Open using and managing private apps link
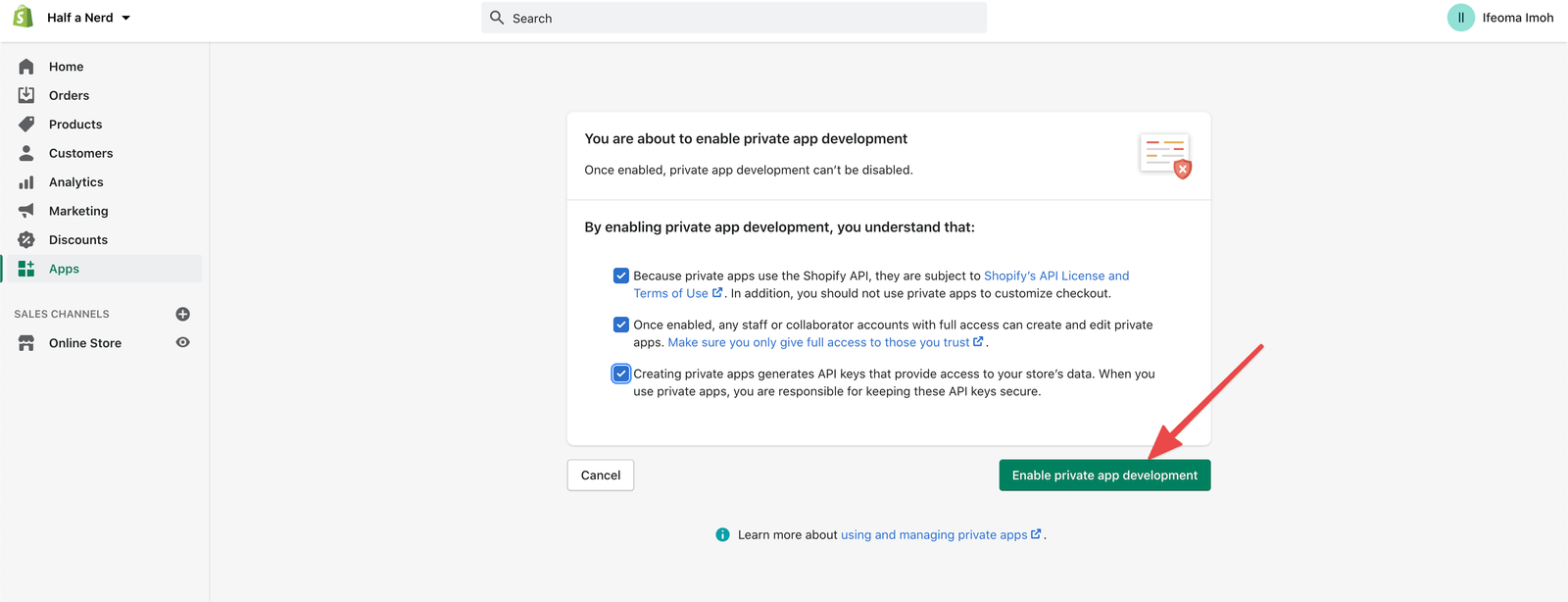1568x602 pixels. click(941, 534)
